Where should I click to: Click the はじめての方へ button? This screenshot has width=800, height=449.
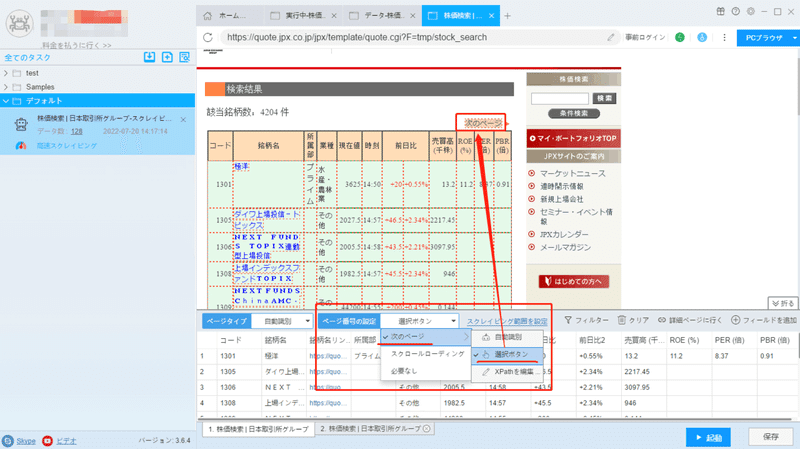pyautogui.click(x=573, y=281)
